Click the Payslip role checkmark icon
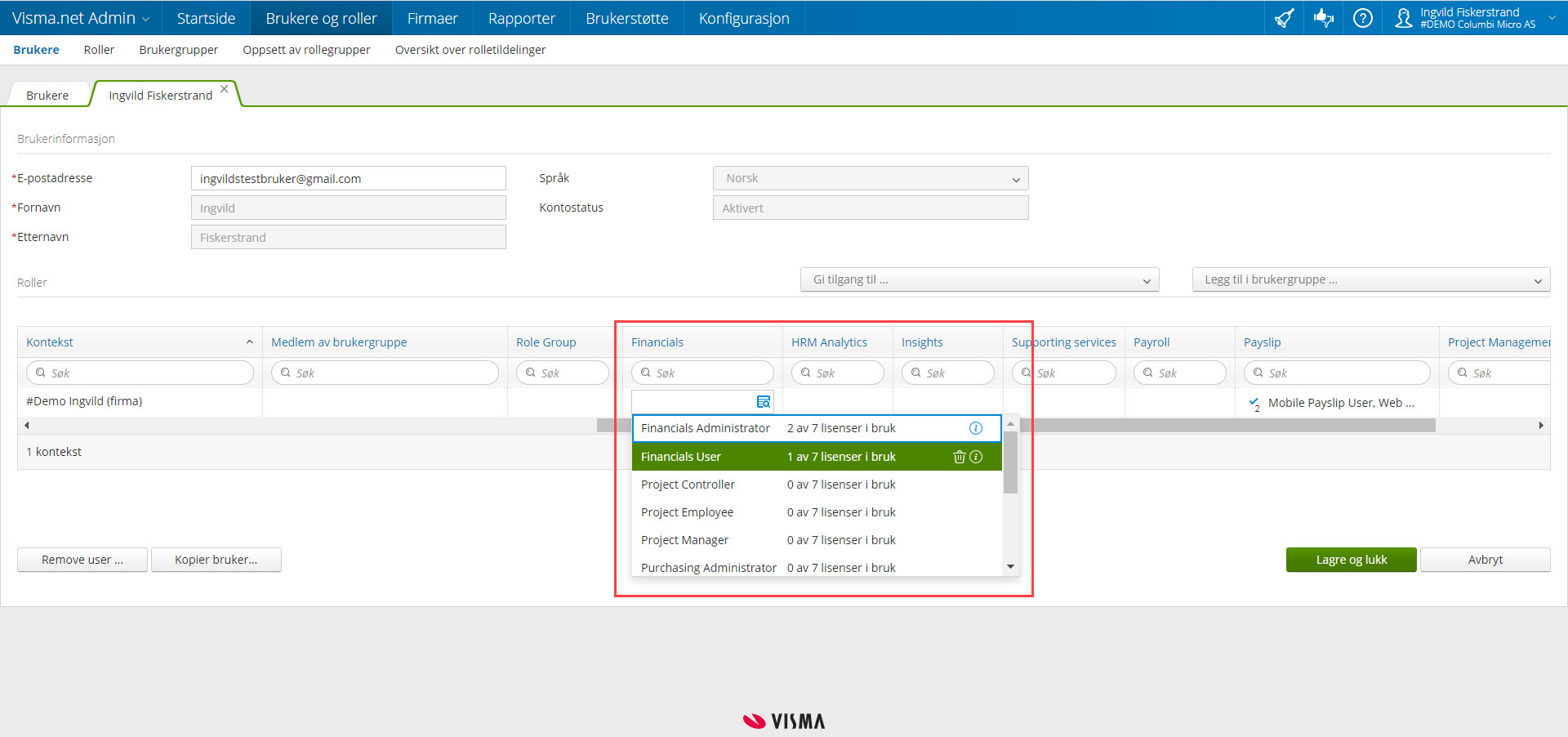This screenshot has width=1568, height=737. pos(1254,403)
